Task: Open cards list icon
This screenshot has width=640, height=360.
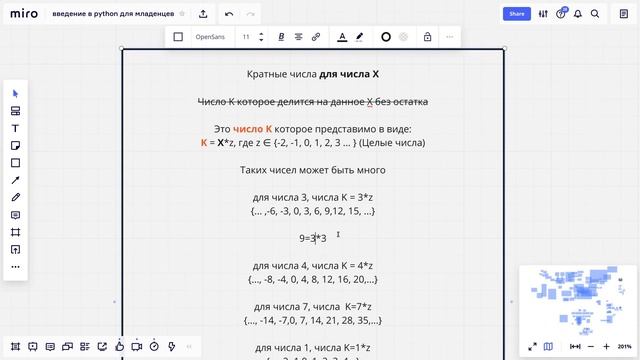Action: [85, 347]
